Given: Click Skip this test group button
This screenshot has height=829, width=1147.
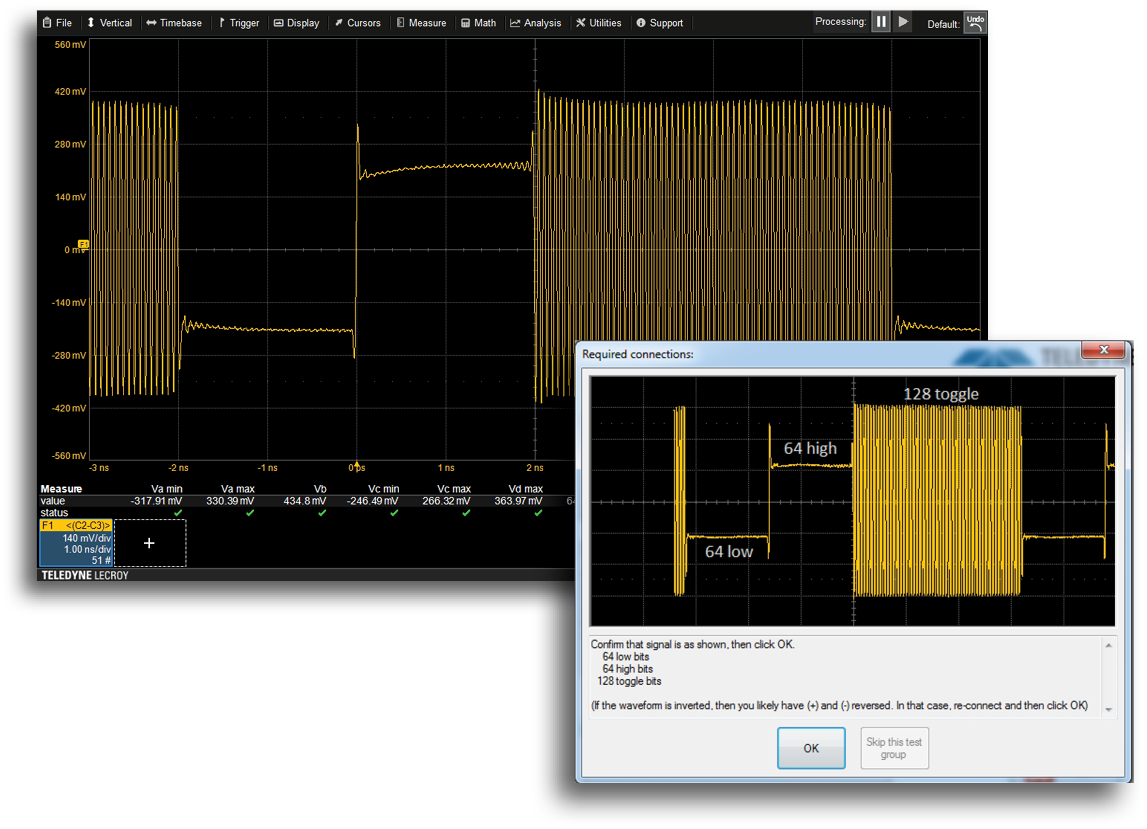Looking at the screenshot, I should [x=894, y=748].
